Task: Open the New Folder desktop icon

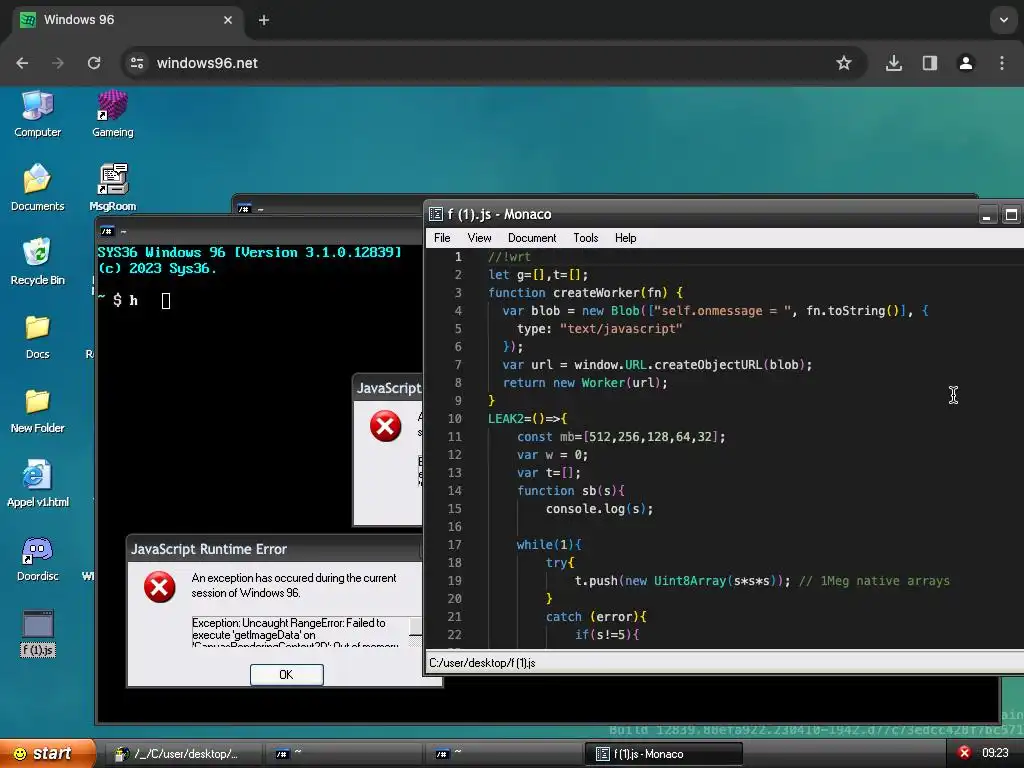Action: tap(37, 410)
